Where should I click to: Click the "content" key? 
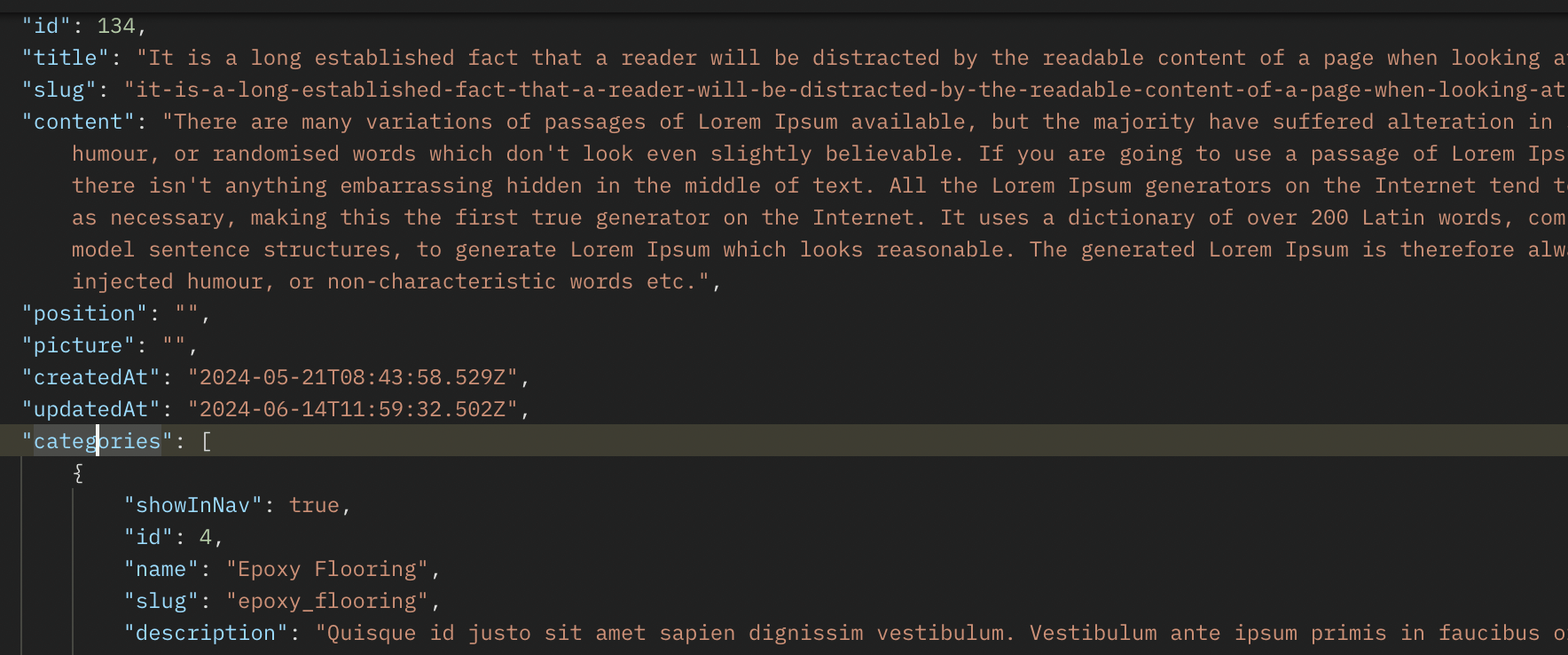pos(78,122)
